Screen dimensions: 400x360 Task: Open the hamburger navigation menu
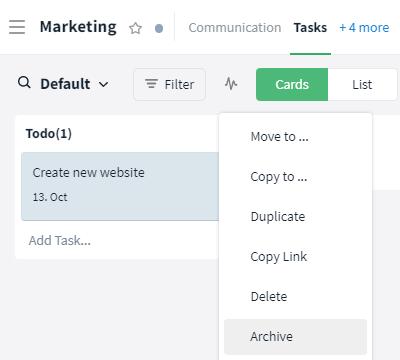[17, 27]
